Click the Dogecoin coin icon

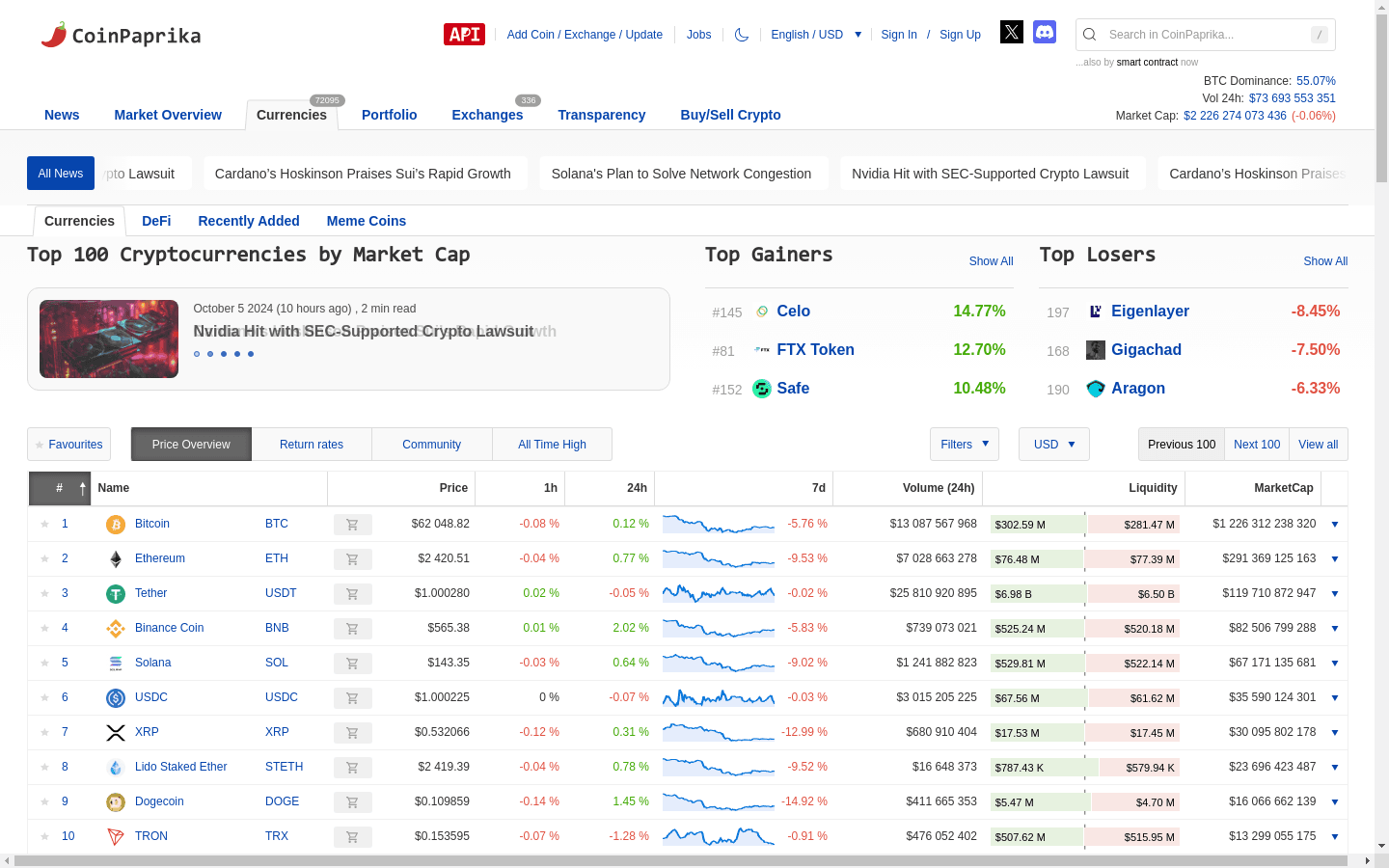coord(116,802)
